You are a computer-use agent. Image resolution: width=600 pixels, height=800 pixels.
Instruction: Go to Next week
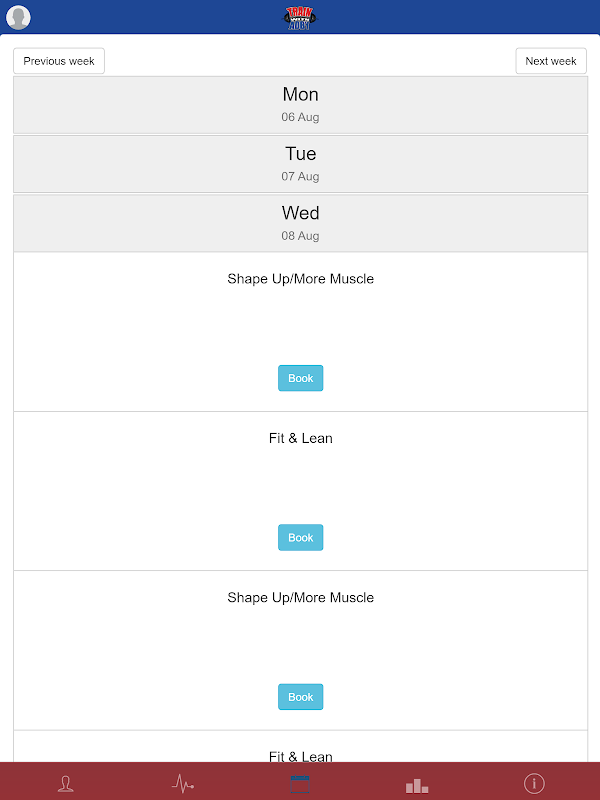[551, 61]
